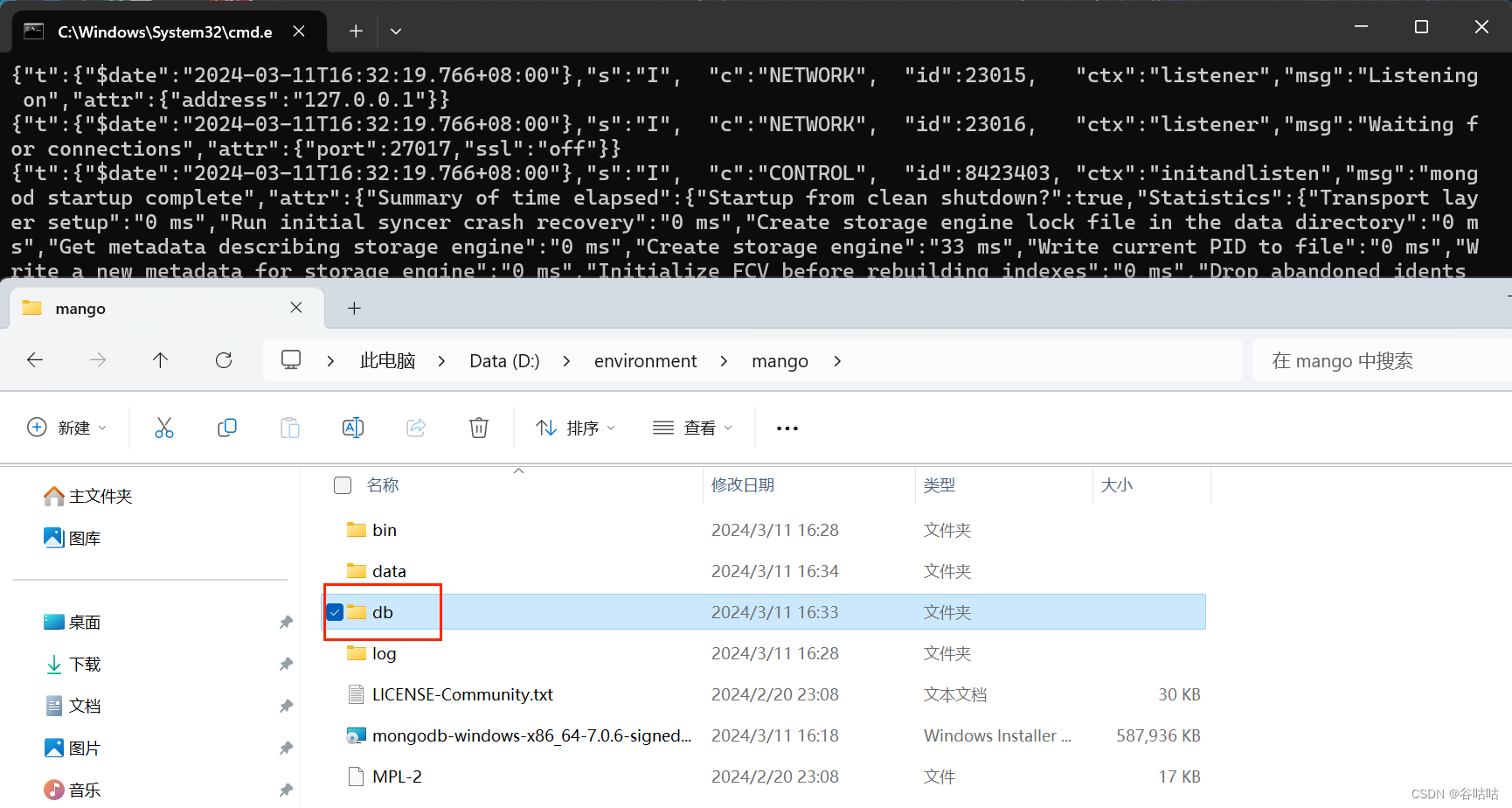Open 文档 Documents in sidebar

[73, 707]
